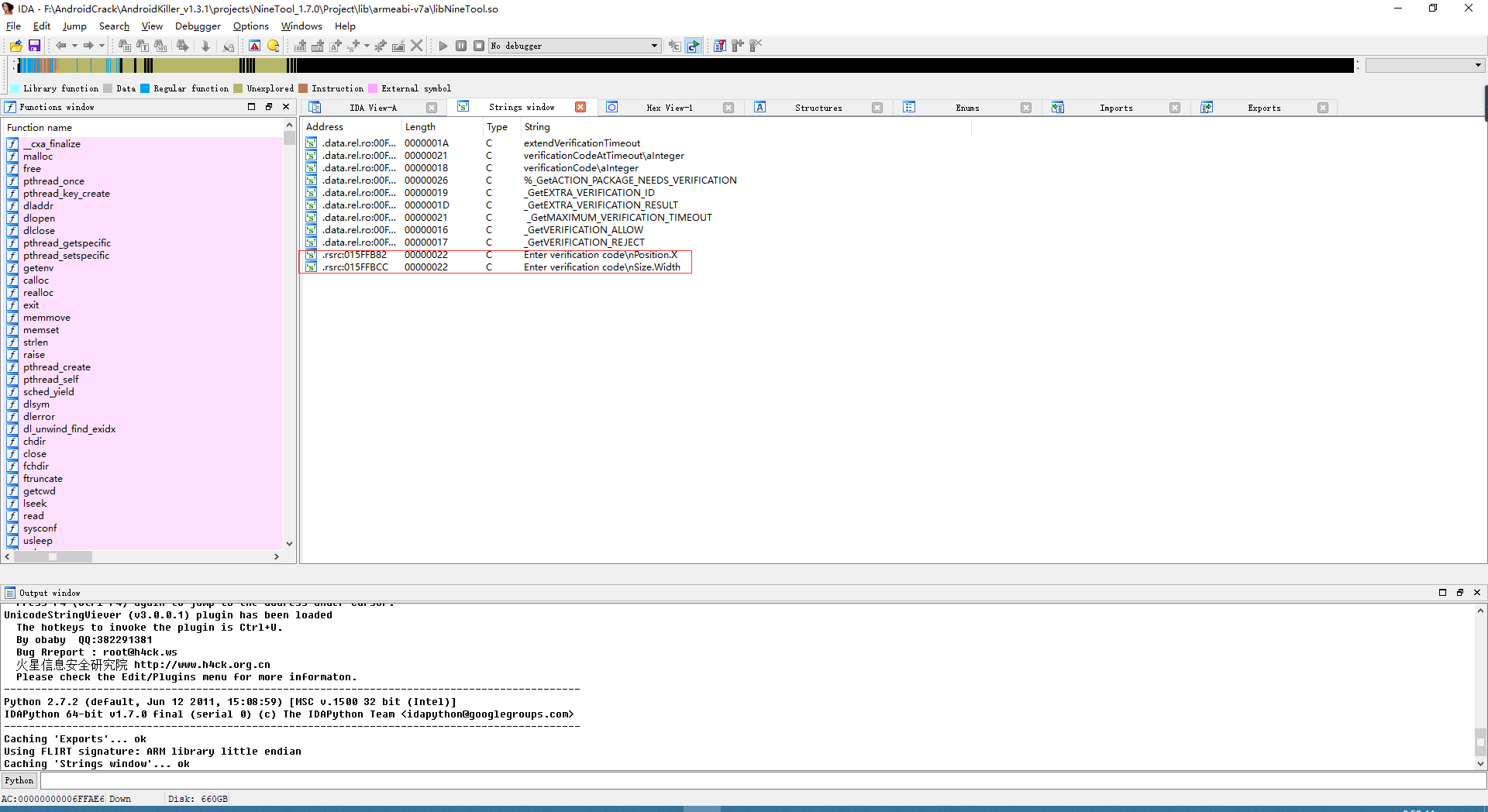The image size is (1488, 812).
Task: Click the Save database icon
Action: point(34,46)
